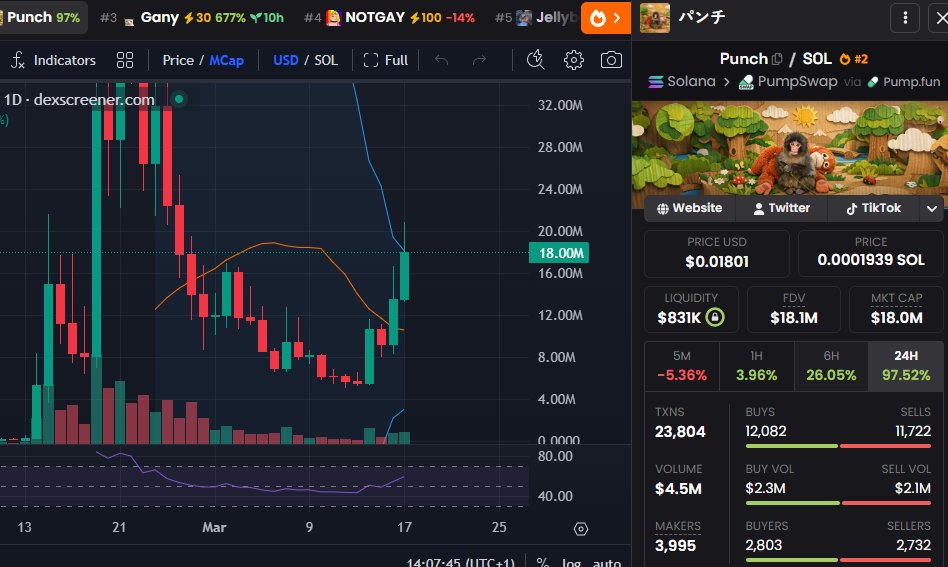This screenshot has height=567, width=948.
Task: Open the Jelly trending token
Action: point(536,18)
